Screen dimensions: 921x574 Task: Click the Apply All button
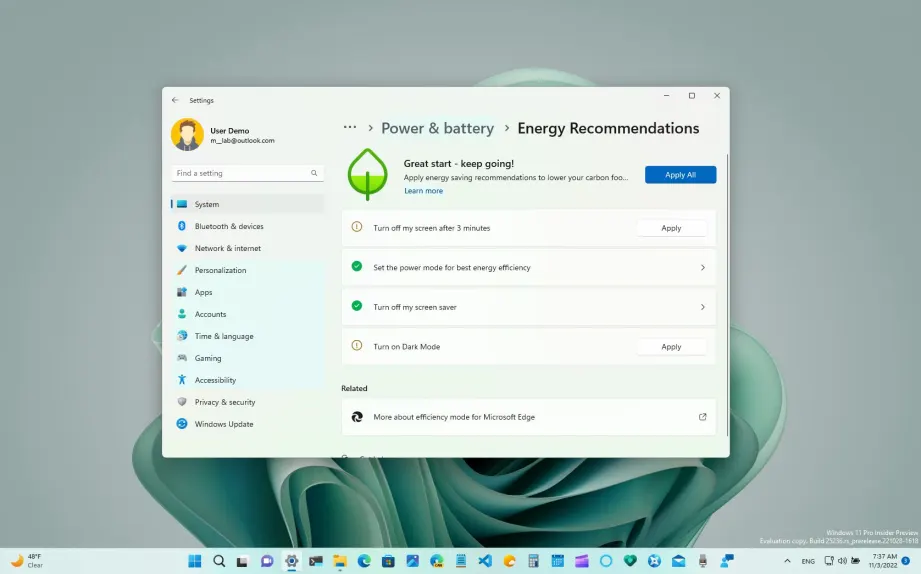point(680,174)
